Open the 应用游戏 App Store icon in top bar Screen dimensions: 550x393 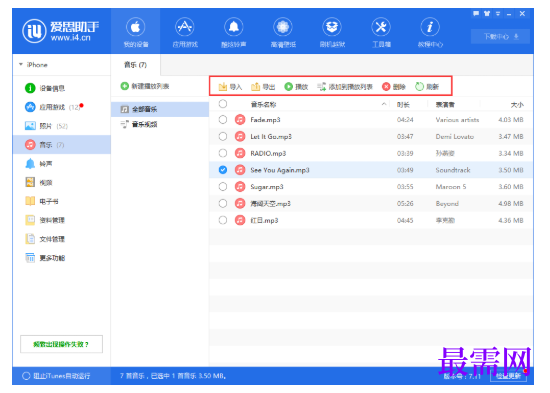click(185, 27)
